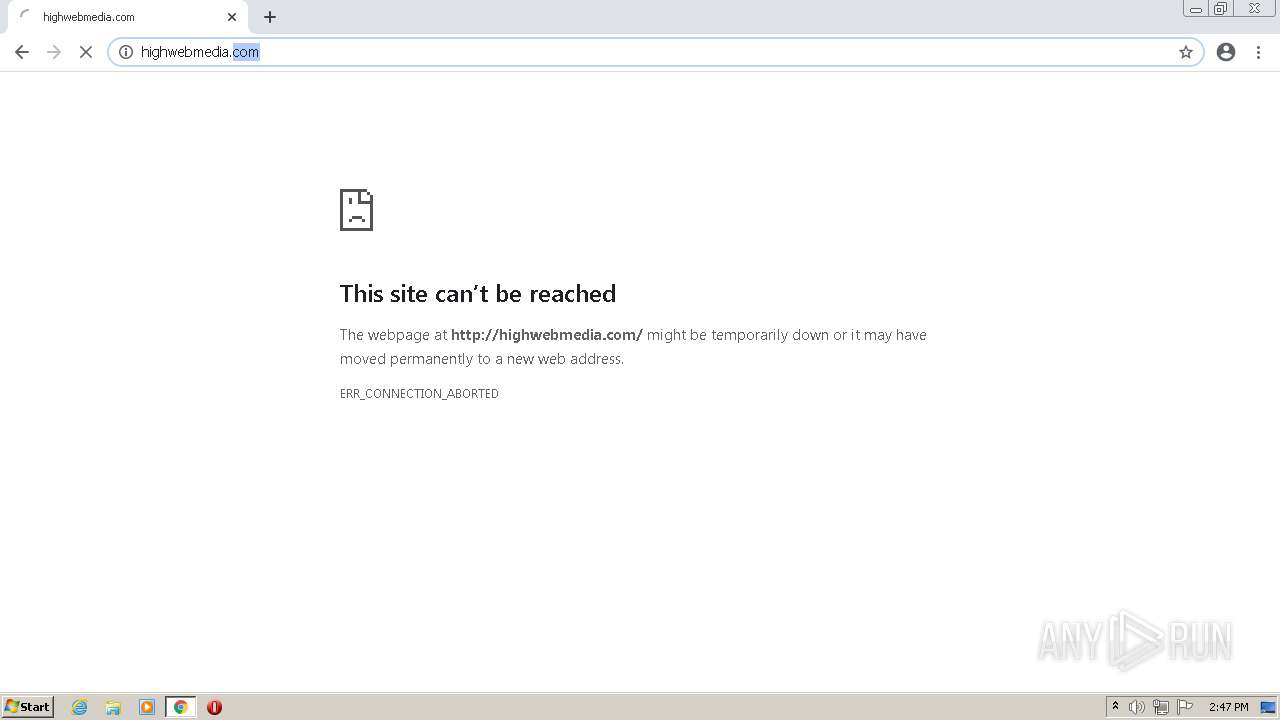
Task: View site information icon in address bar
Action: (x=126, y=52)
